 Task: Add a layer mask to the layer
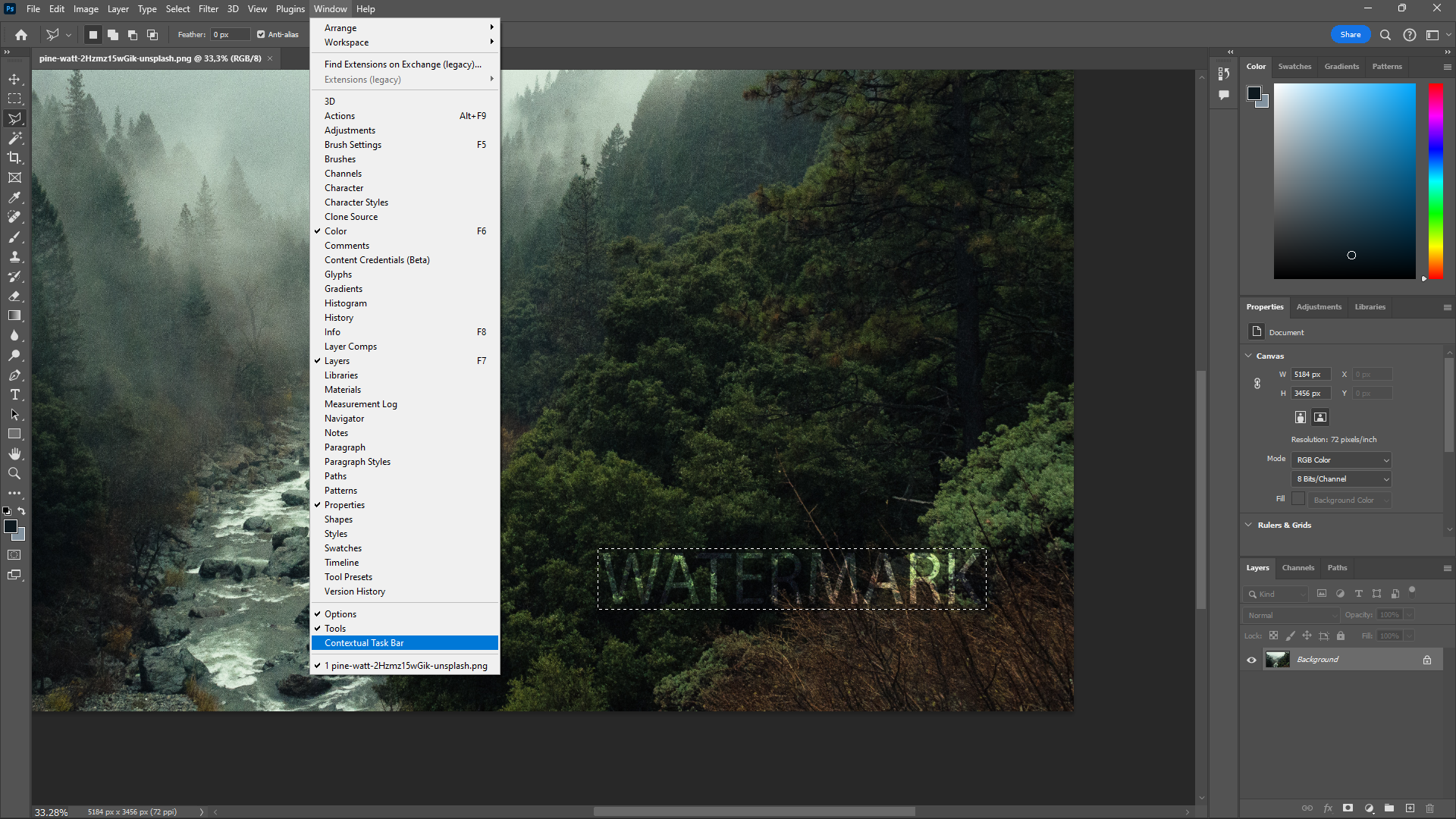[1349, 808]
